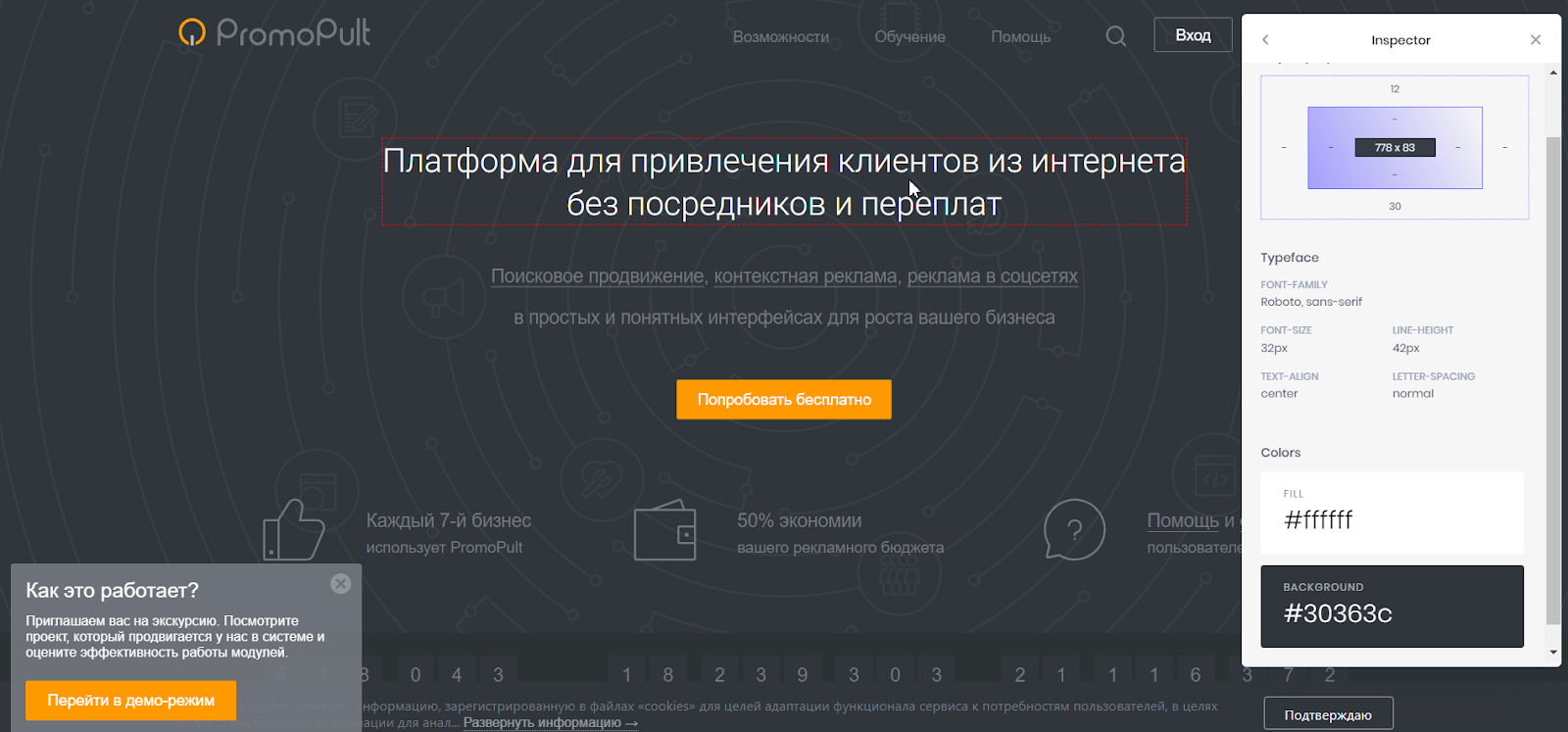
Task: Click the thumbs-up icon near 'Каждый 7-й бизнес'
Action: tap(293, 530)
